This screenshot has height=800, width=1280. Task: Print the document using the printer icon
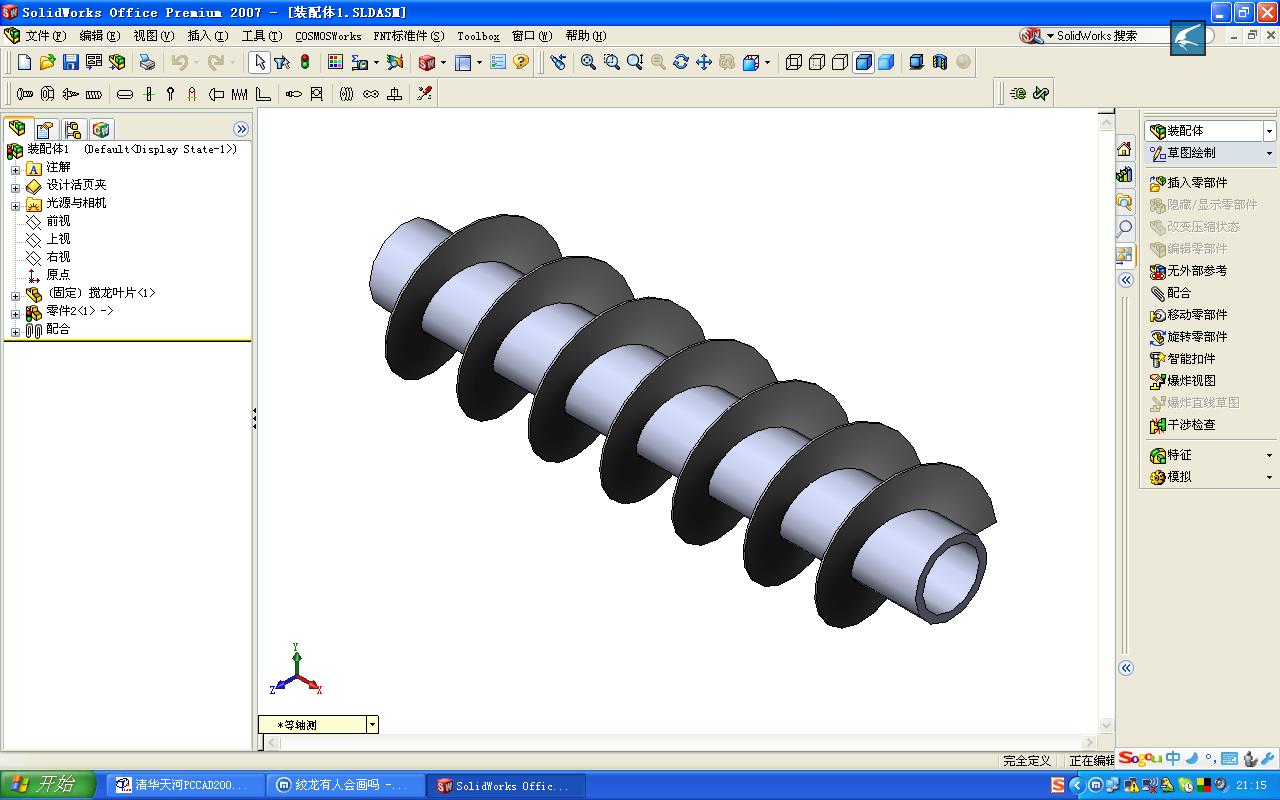[147, 62]
